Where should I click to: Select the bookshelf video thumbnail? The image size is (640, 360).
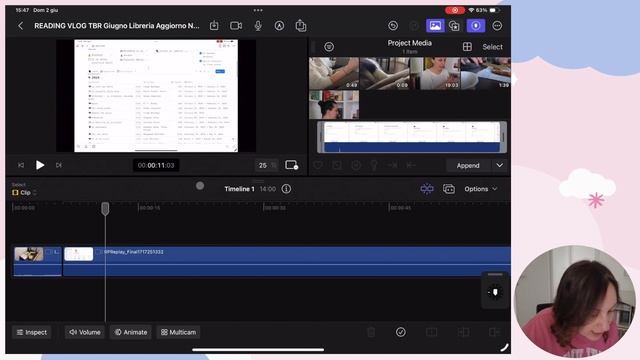pos(334,105)
